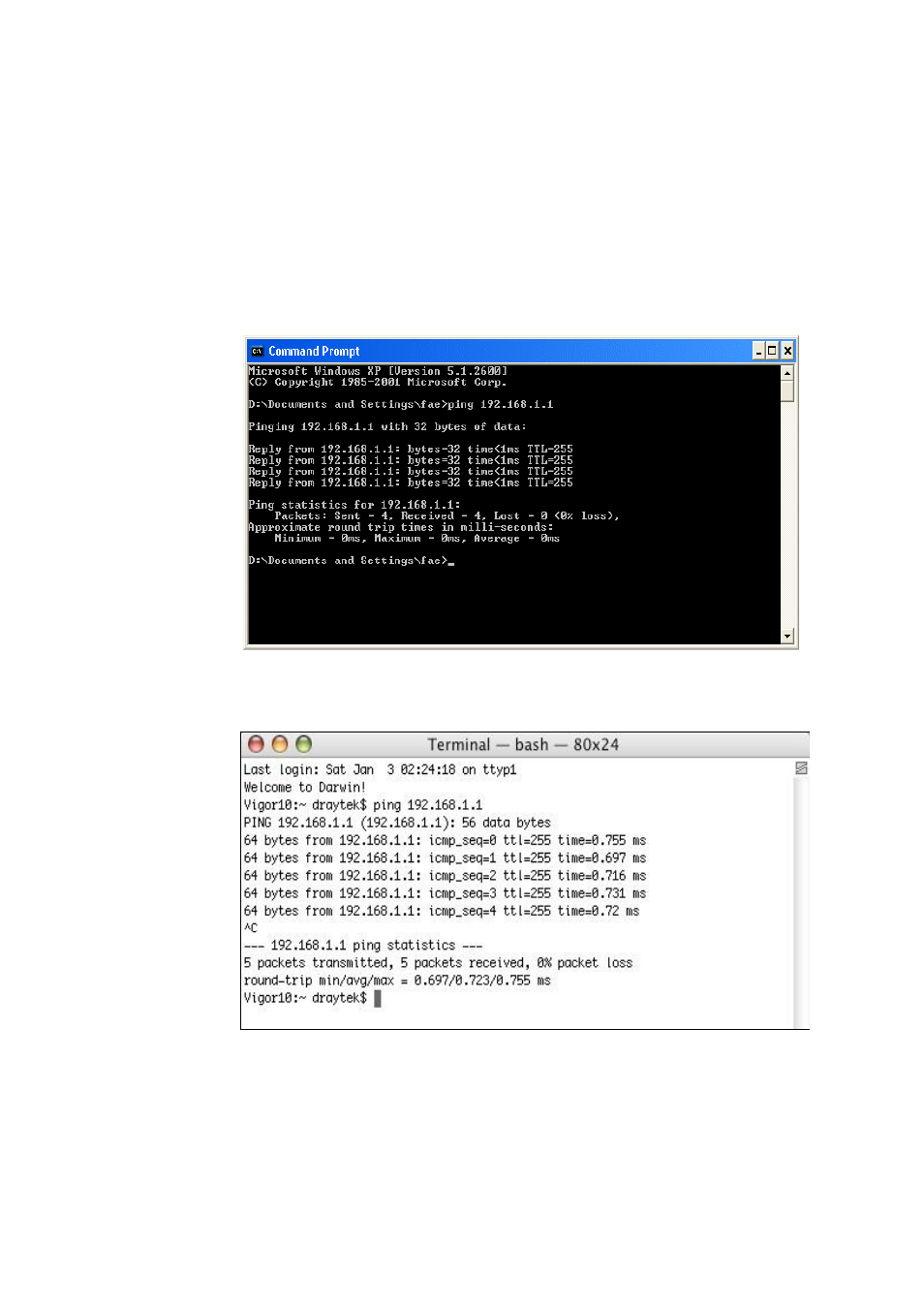
Task: Minimize the Command Prompt window
Action: [758, 352]
